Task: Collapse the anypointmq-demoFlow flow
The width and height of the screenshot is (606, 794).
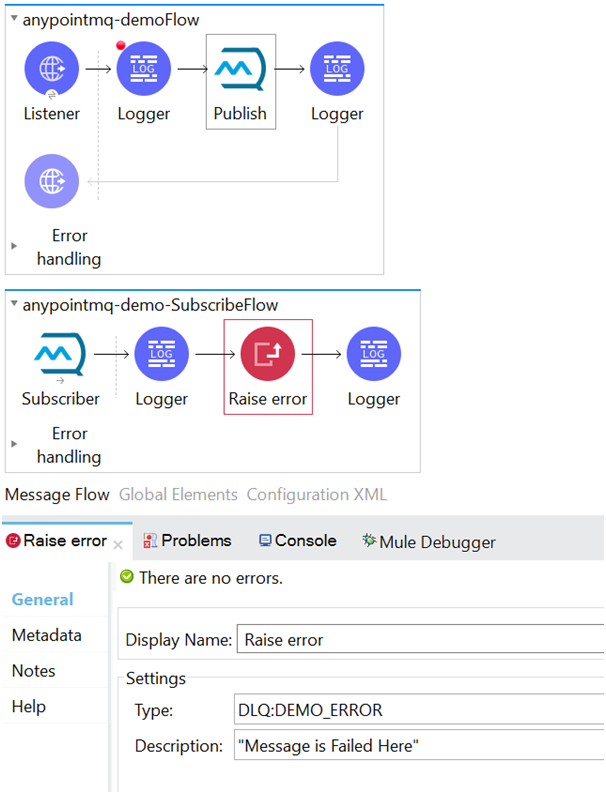Action: click(x=14, y=20)
